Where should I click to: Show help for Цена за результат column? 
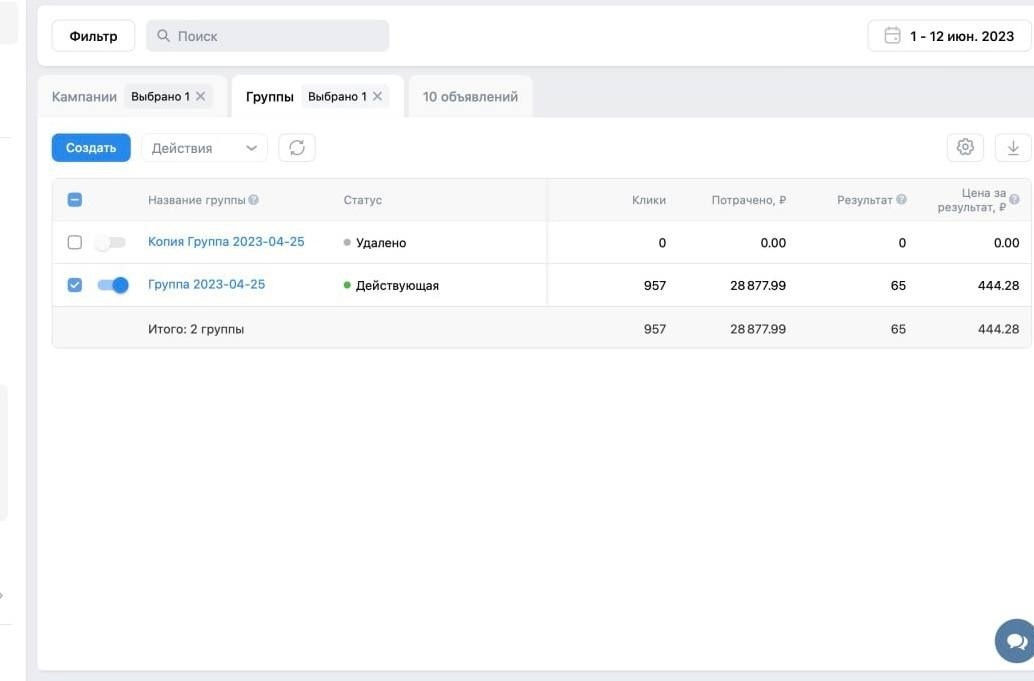tap(1014, 200)
